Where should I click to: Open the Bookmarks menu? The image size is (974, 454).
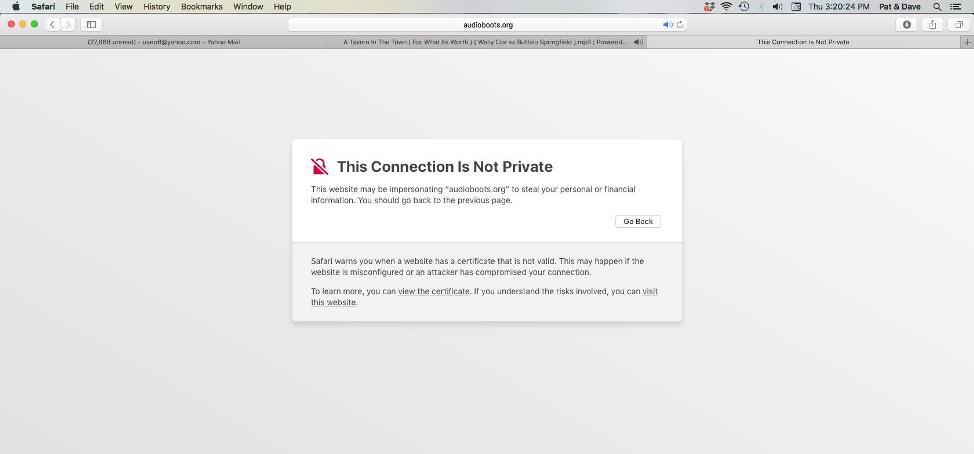pos(202,7)
